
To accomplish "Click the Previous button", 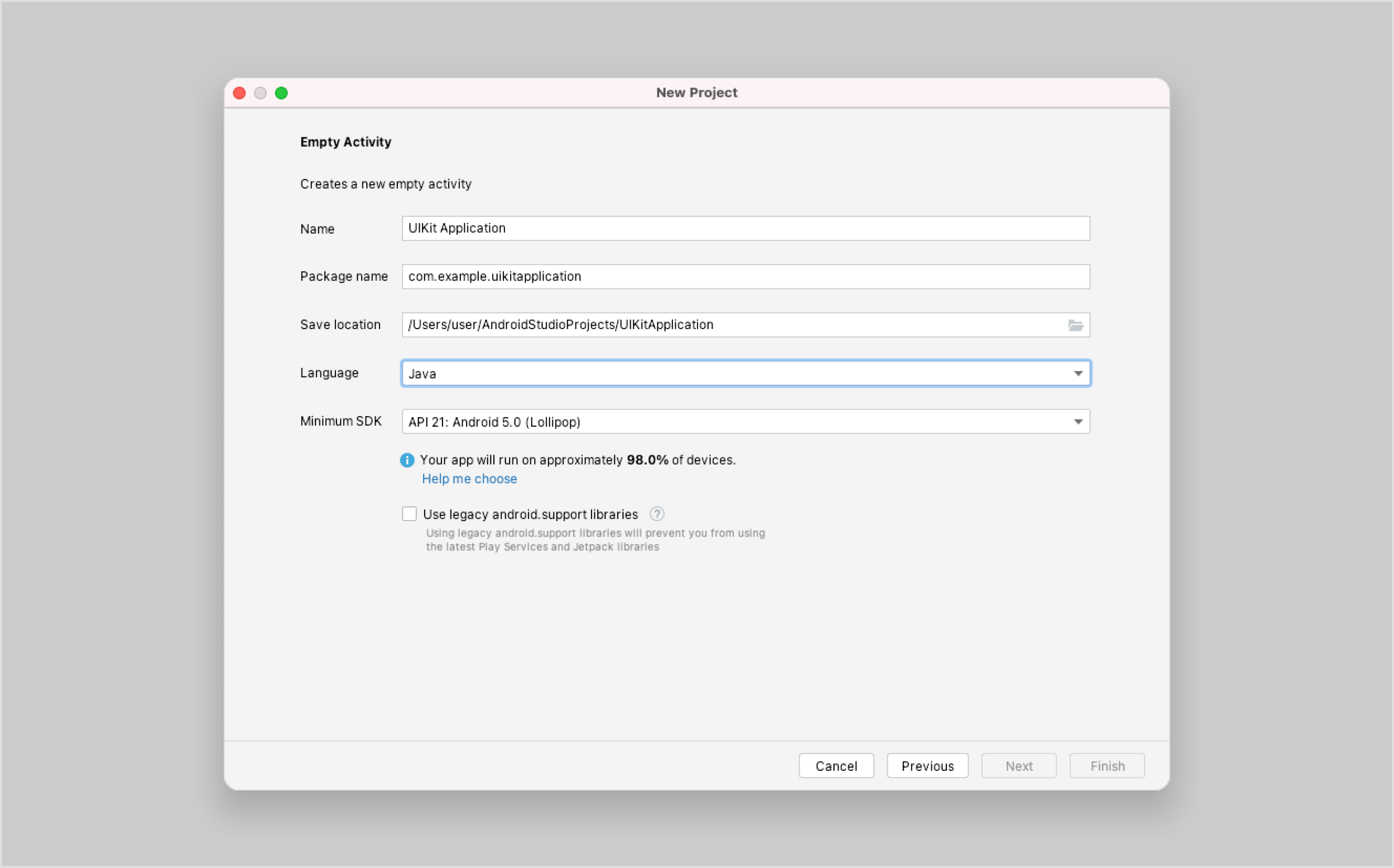I will [927, 765].
